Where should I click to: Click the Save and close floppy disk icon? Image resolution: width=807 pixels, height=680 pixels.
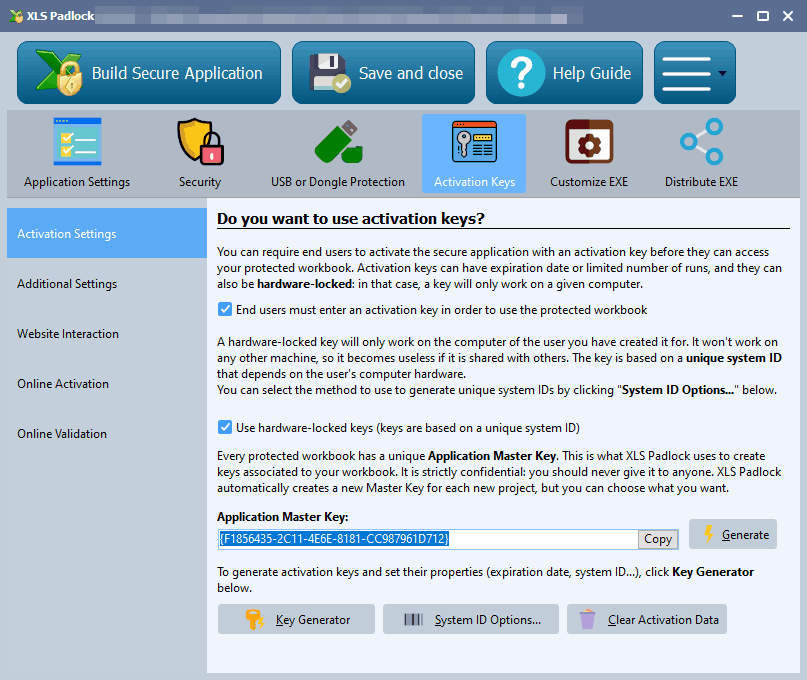point(329,73)
